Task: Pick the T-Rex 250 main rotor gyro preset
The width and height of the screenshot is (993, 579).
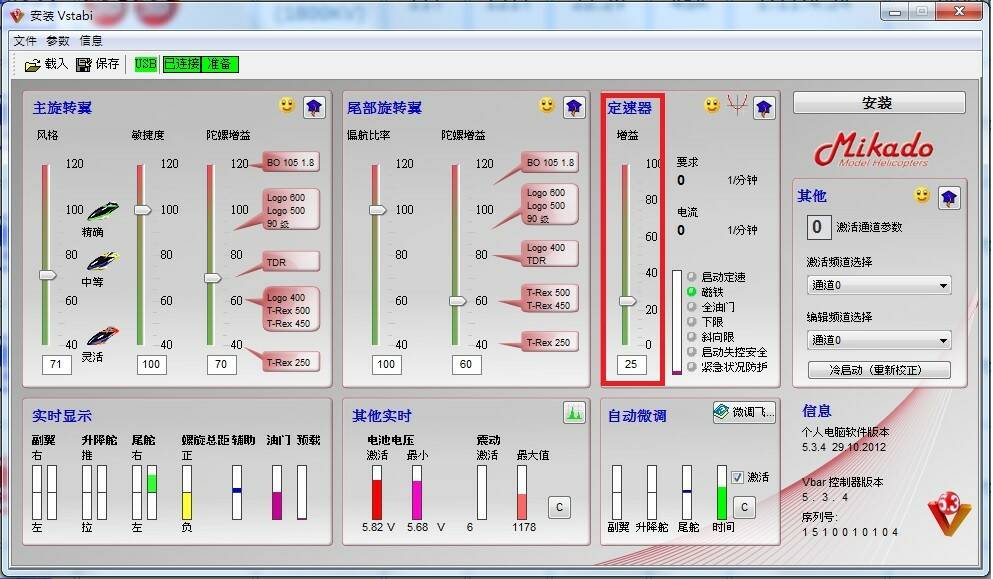Action: [291, 362]
